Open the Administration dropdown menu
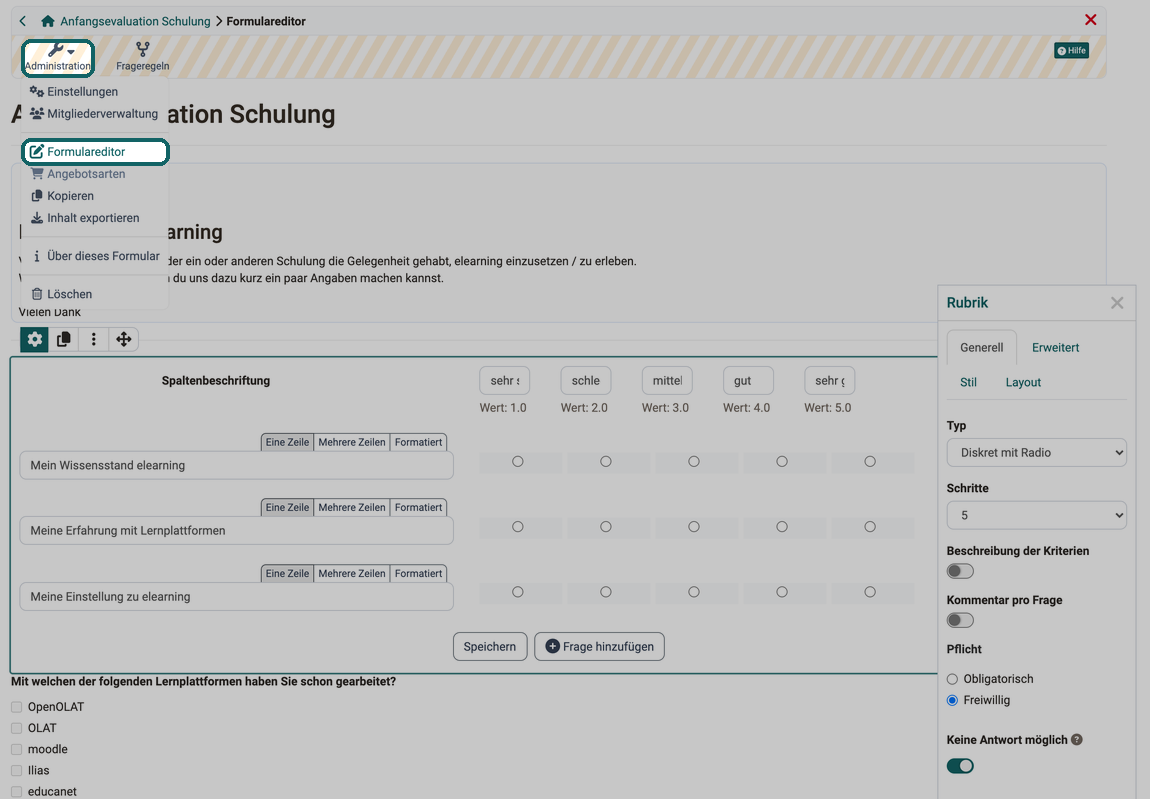Image resolution: width=1150 pixels, height=799 pixels. coord(57,57)
